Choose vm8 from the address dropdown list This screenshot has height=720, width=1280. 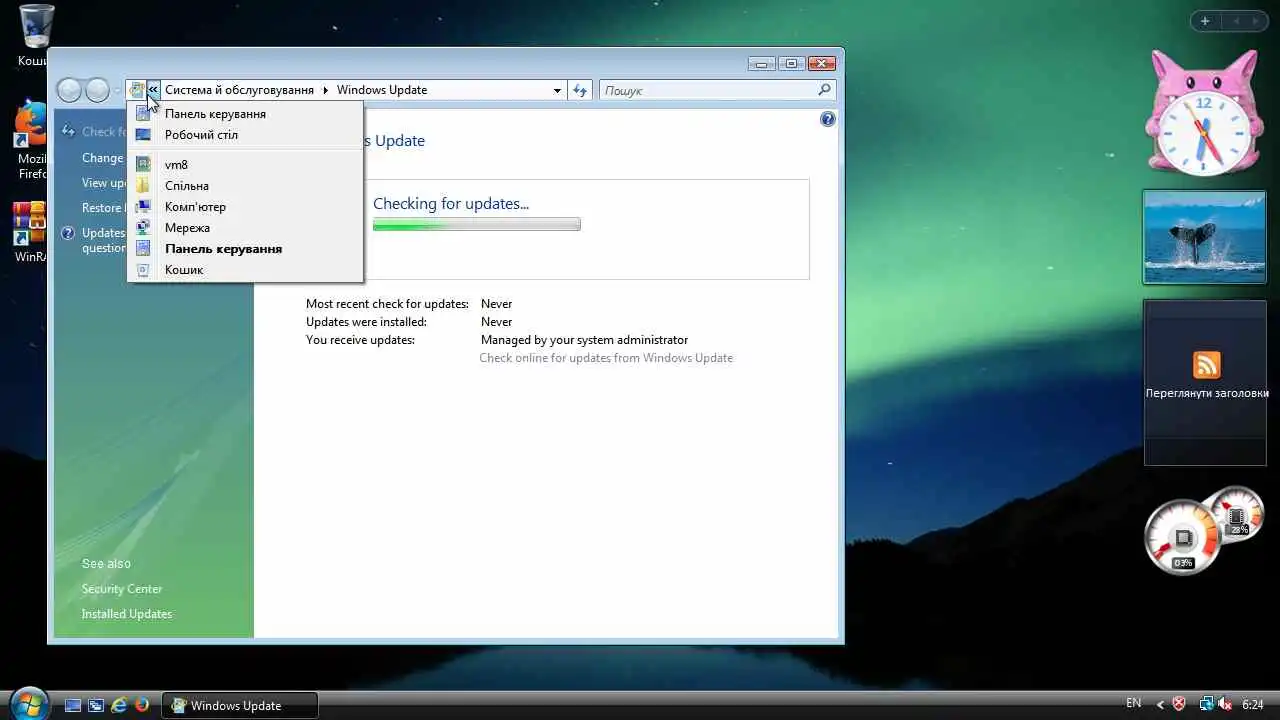245,165
